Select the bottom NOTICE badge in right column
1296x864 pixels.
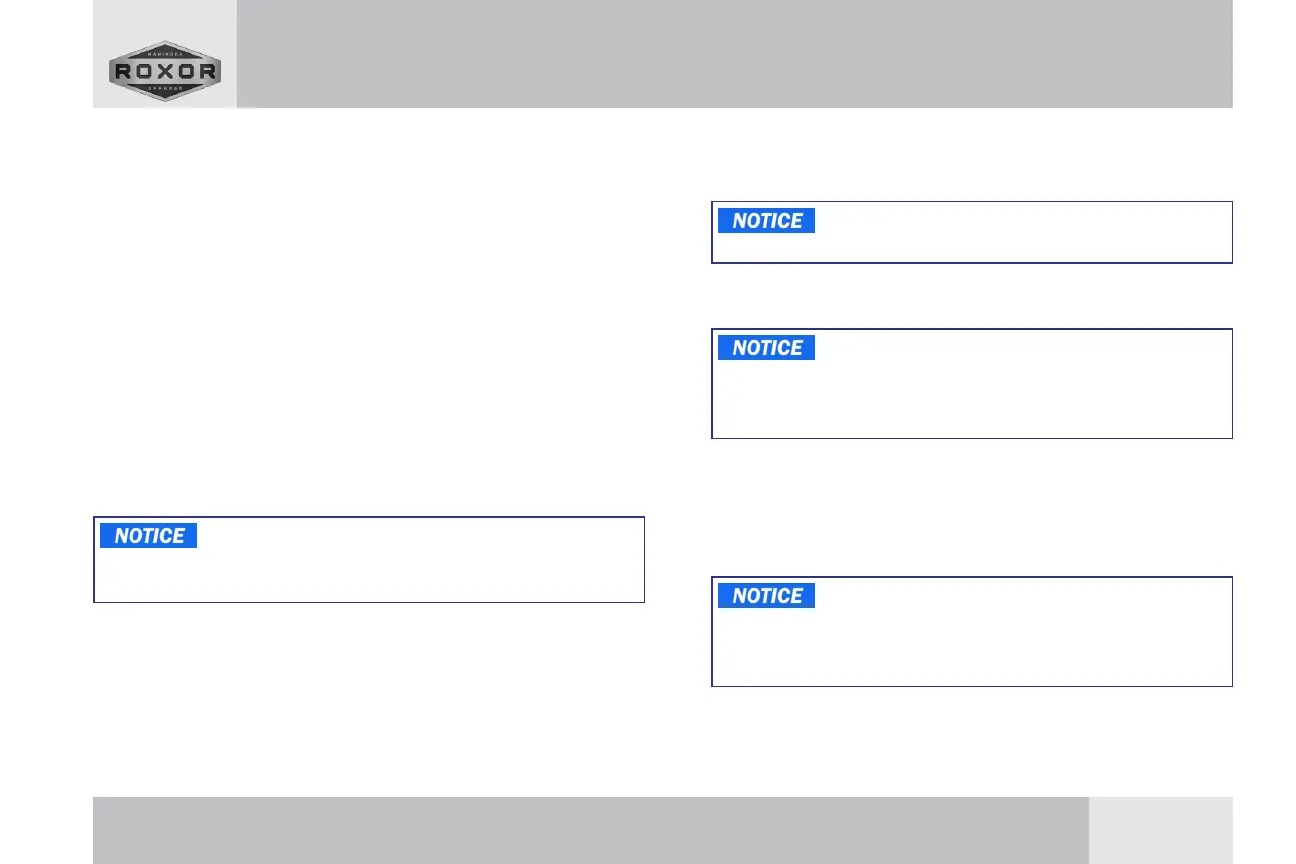[766, 596]
